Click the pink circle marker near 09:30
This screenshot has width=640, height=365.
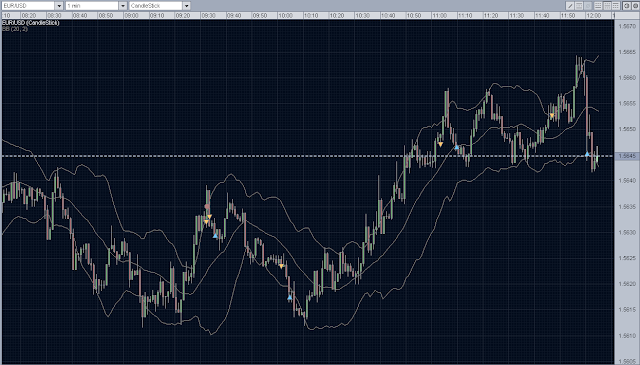click(x=207, y=207)
